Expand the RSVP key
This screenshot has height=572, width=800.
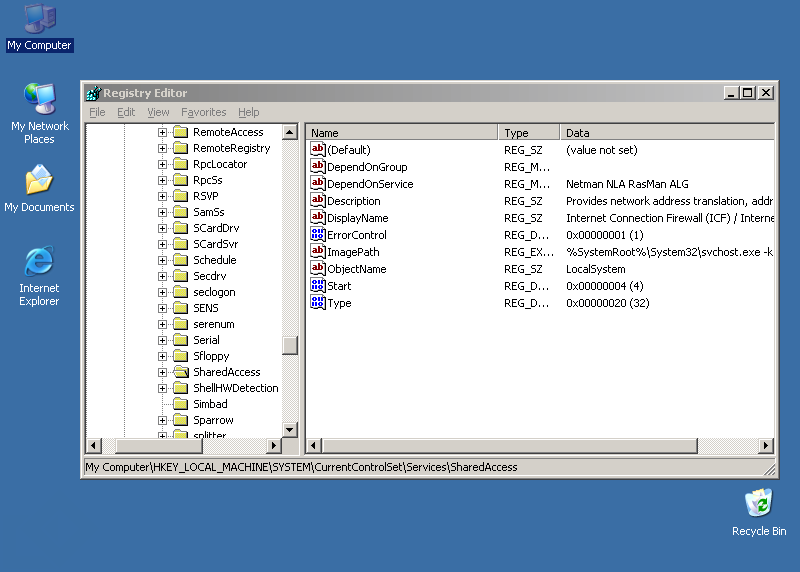pyautogui.click(x=162, y=196)
